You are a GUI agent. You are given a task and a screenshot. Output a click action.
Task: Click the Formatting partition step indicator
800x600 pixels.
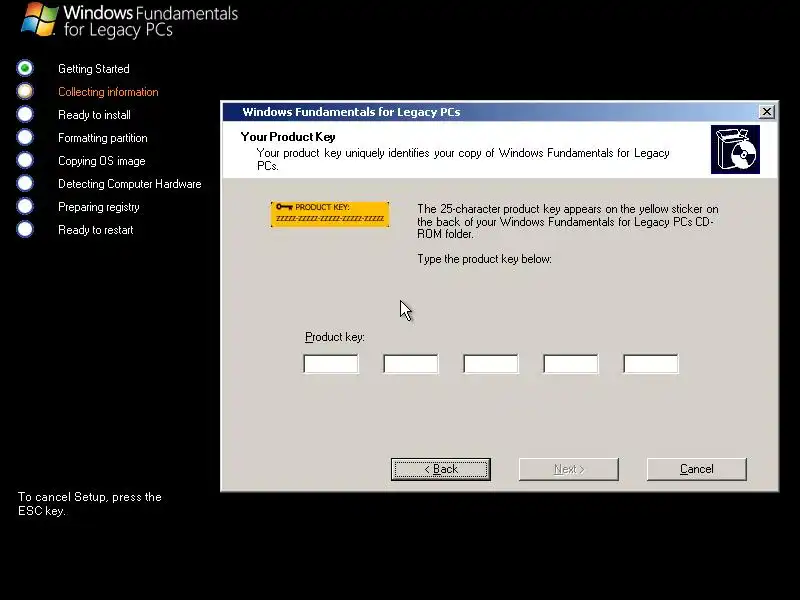click(x=24, y=137)
